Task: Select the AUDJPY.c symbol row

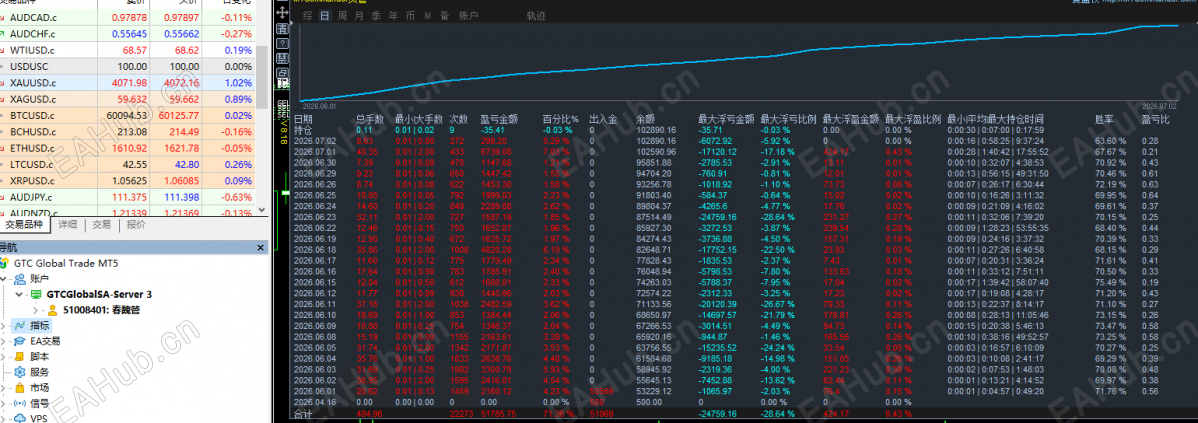Action: point(128,197)
